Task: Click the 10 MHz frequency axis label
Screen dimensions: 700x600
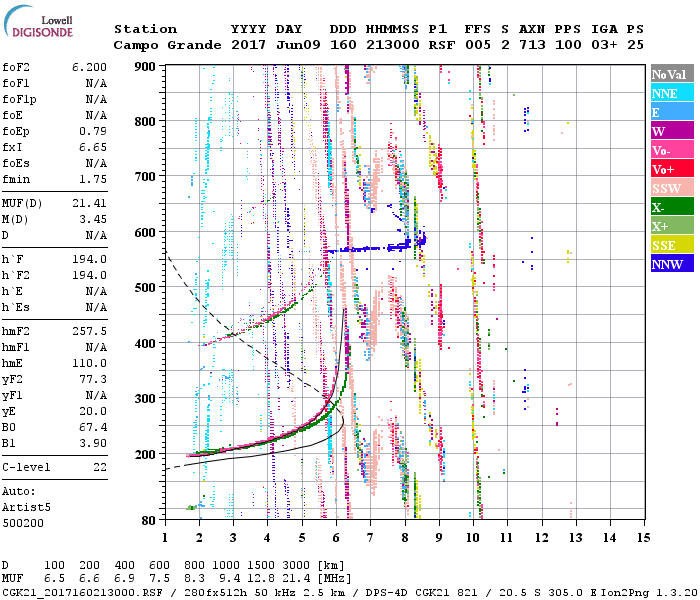Action: (472, 538)
